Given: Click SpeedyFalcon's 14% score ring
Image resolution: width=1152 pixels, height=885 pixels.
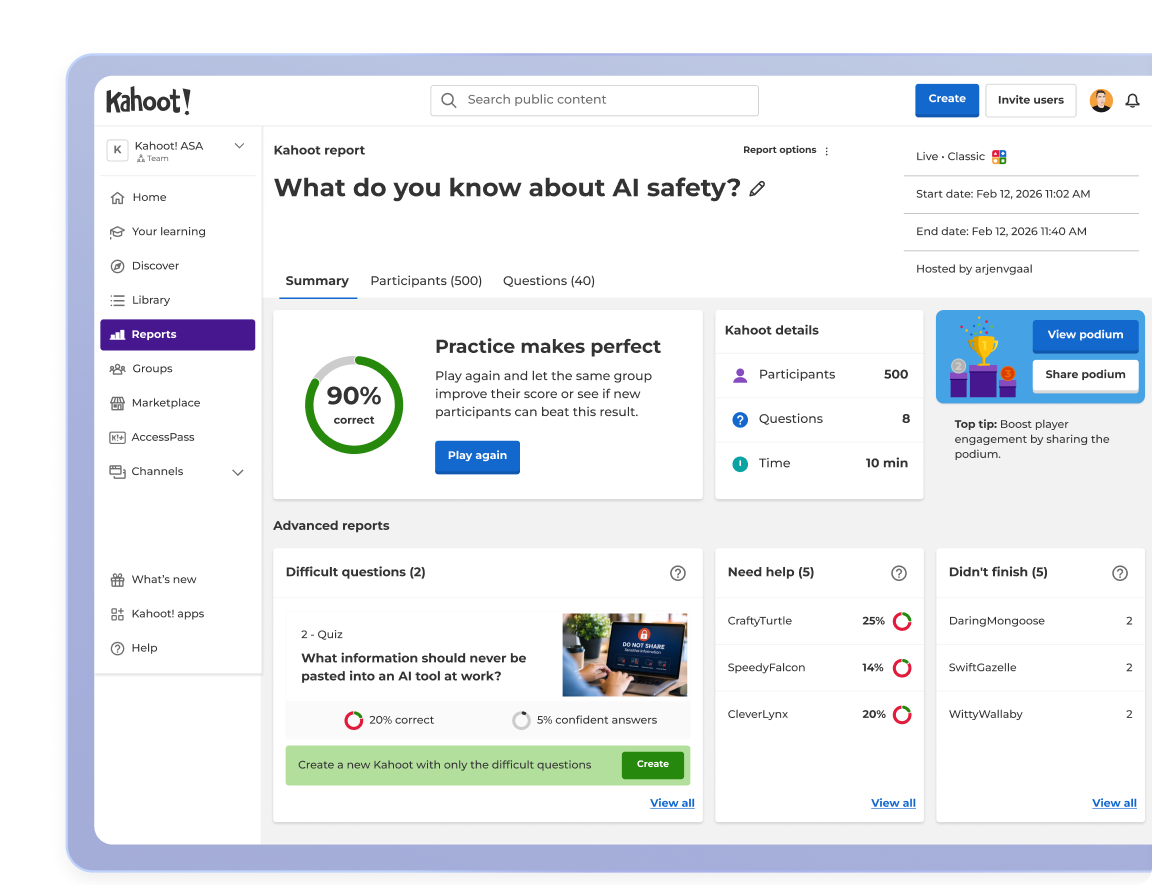Looking at the screenshot, I should click(902, 668).
